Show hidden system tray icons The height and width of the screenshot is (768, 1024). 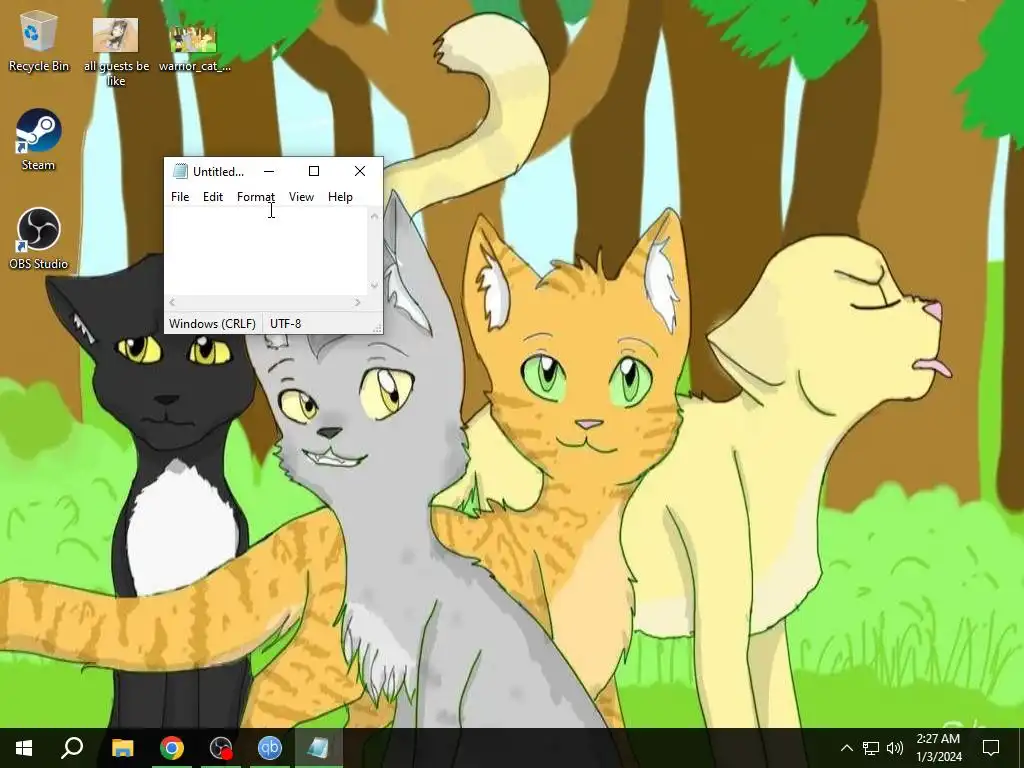[x=846, y=748]
